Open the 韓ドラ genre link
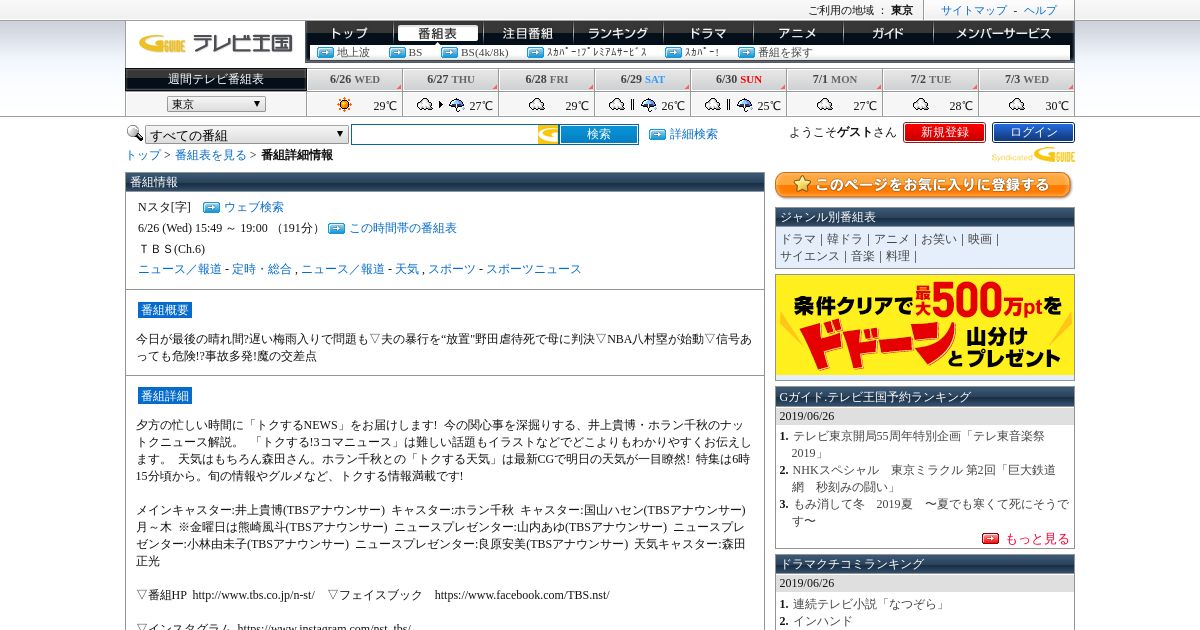1200x630 pixels. [845, 239]
